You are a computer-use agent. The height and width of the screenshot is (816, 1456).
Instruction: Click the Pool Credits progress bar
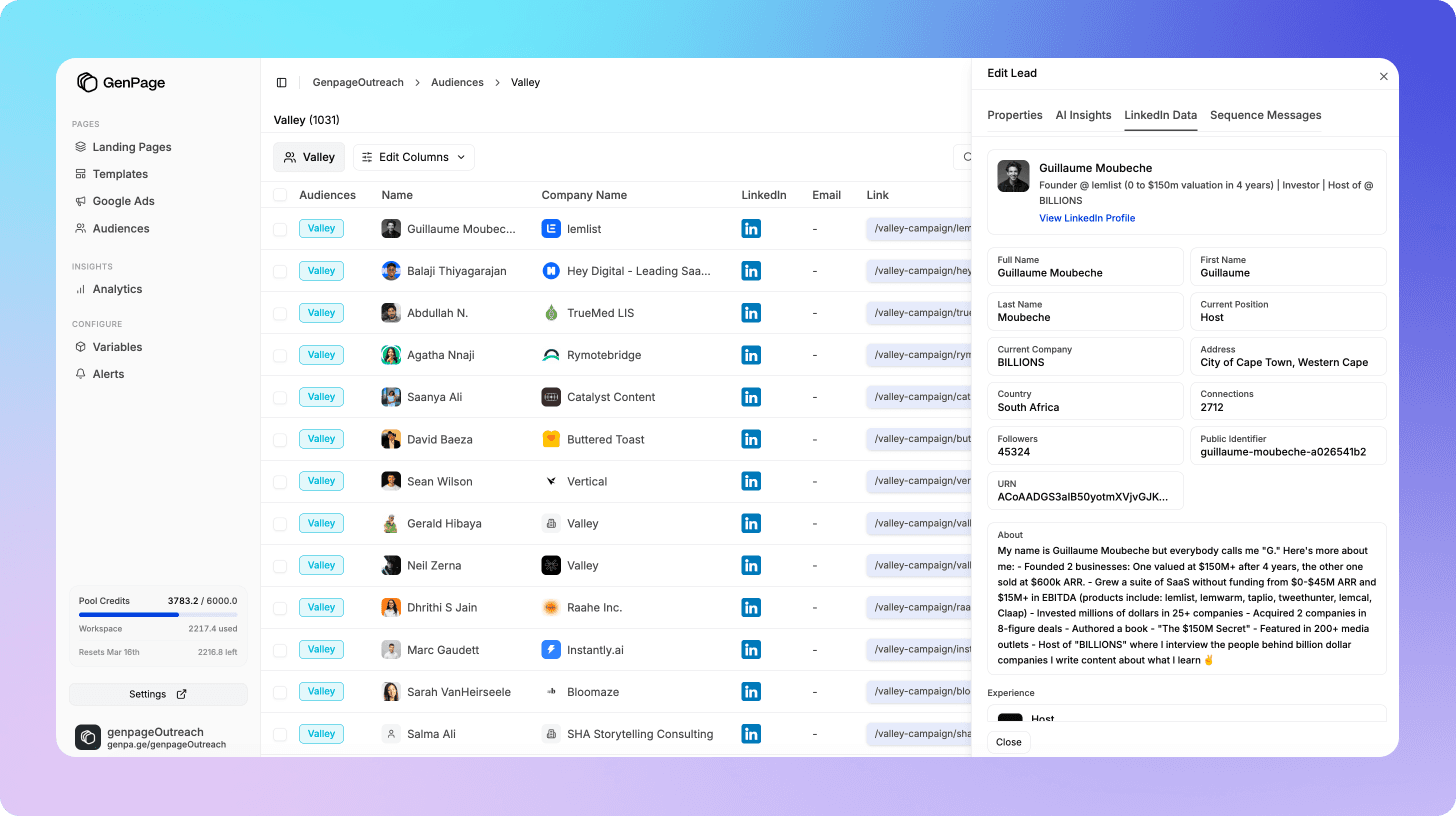click(158, 615)
